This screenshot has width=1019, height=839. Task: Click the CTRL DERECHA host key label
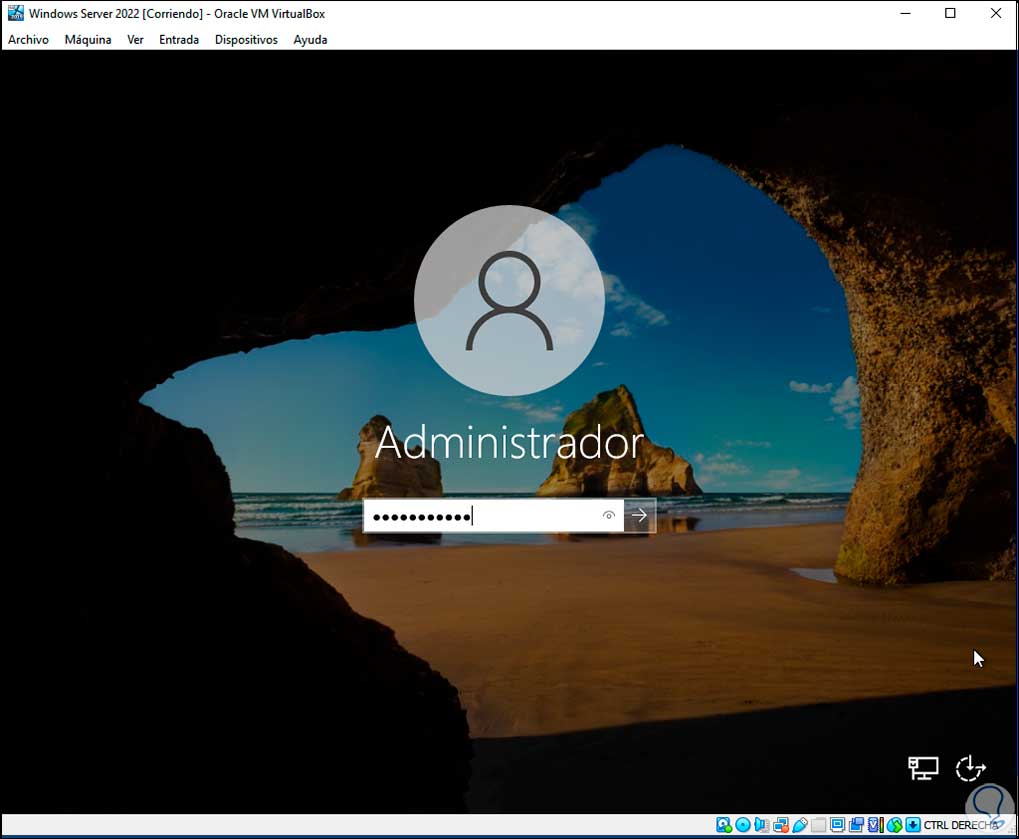[961, 825]
